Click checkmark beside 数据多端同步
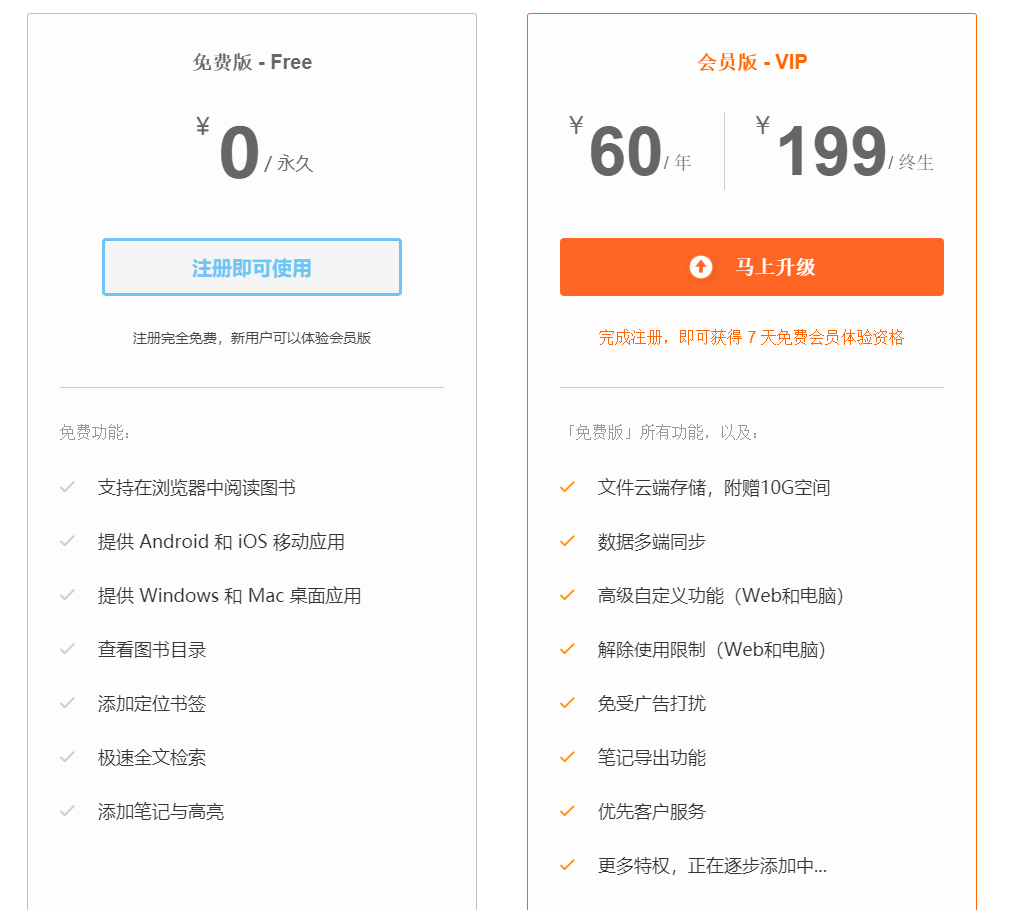 click(568, 541)
